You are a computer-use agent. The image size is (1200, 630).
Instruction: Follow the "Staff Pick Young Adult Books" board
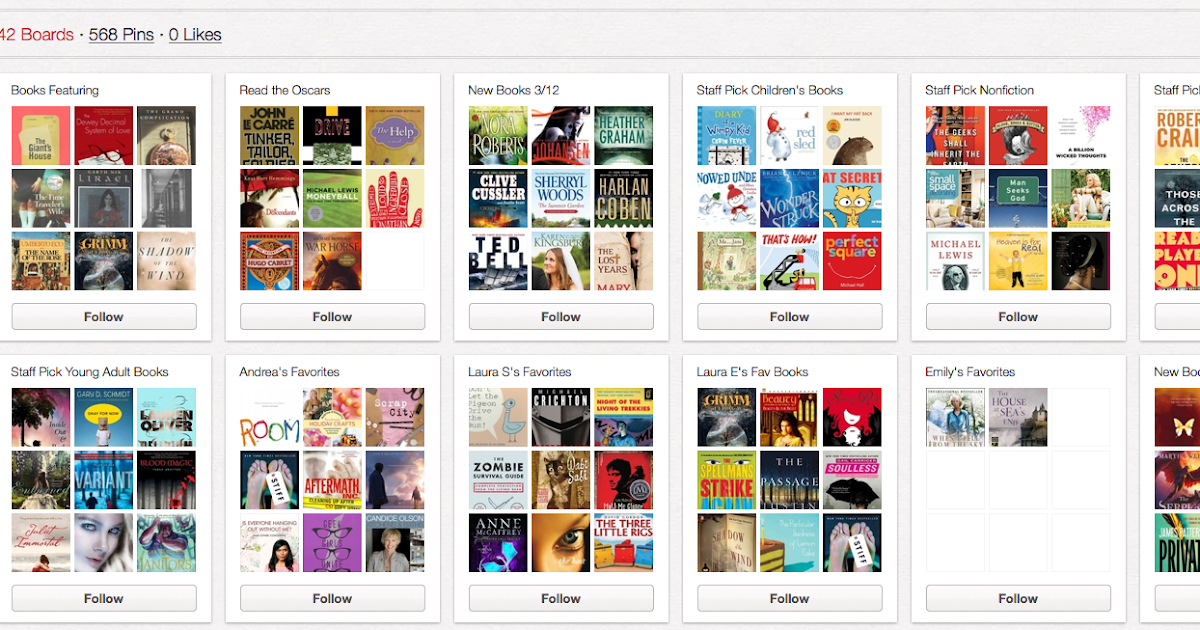[103, 598]
